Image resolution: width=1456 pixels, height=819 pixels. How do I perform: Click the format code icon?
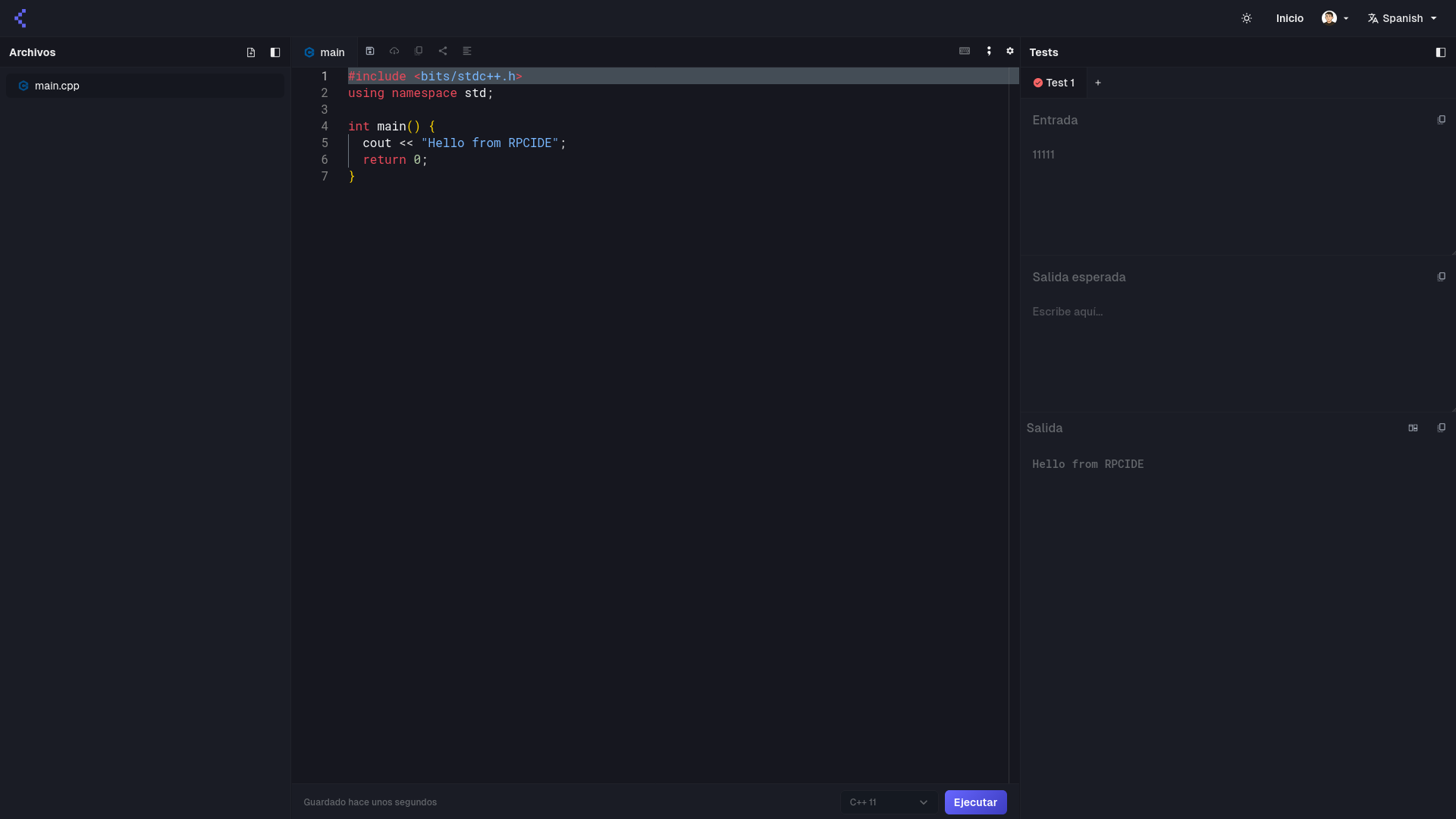[467, 52]
